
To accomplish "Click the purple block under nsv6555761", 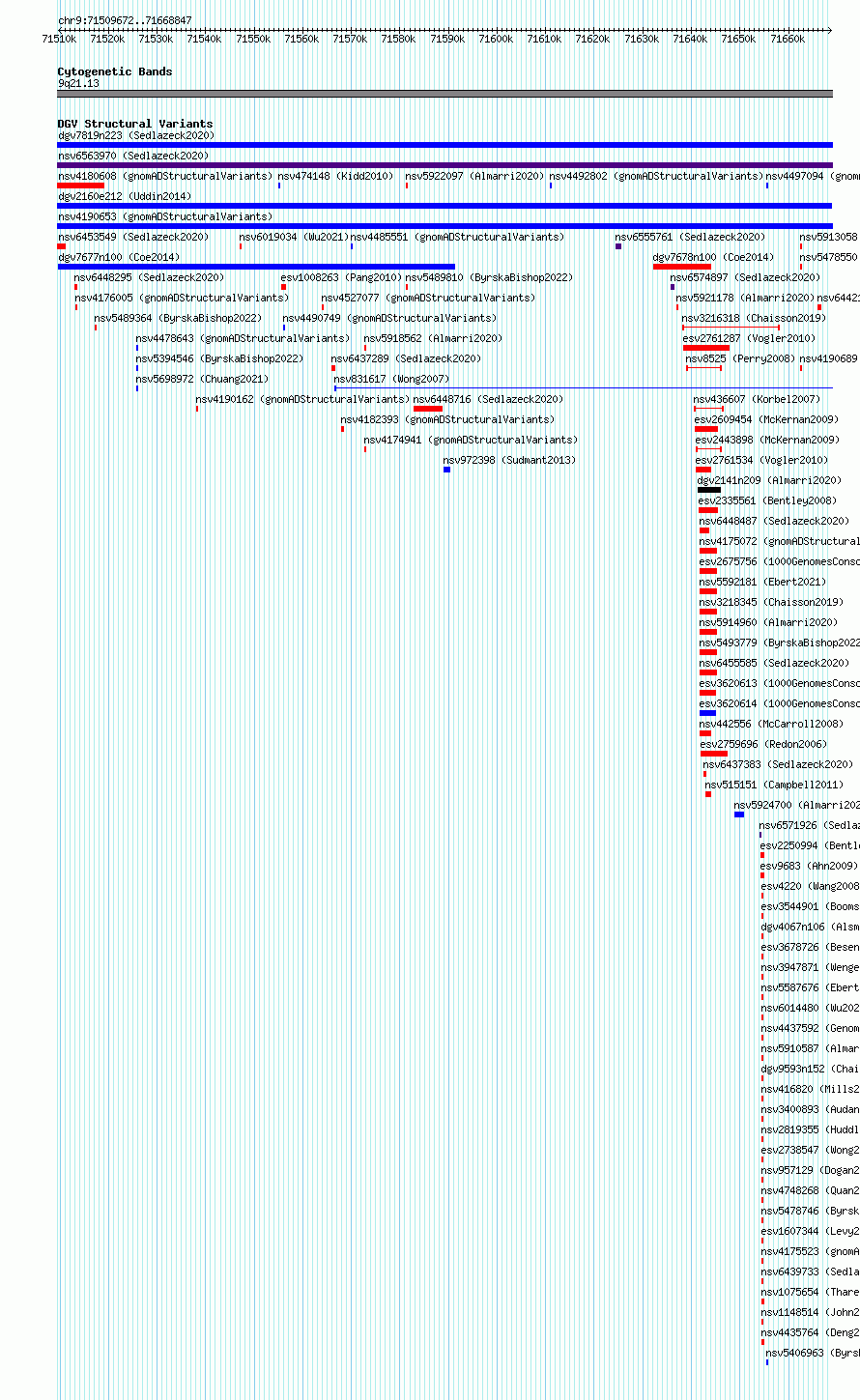I will tap(618, 246).
